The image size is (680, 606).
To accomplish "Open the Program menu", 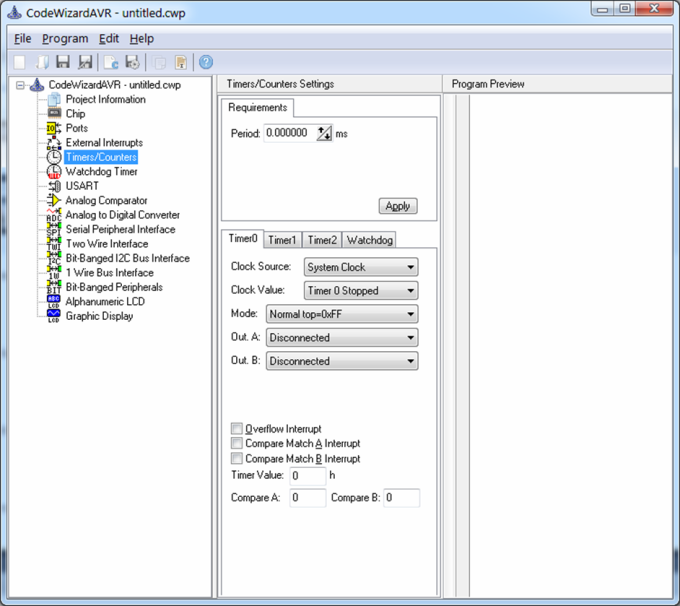I will pos(65,39).
